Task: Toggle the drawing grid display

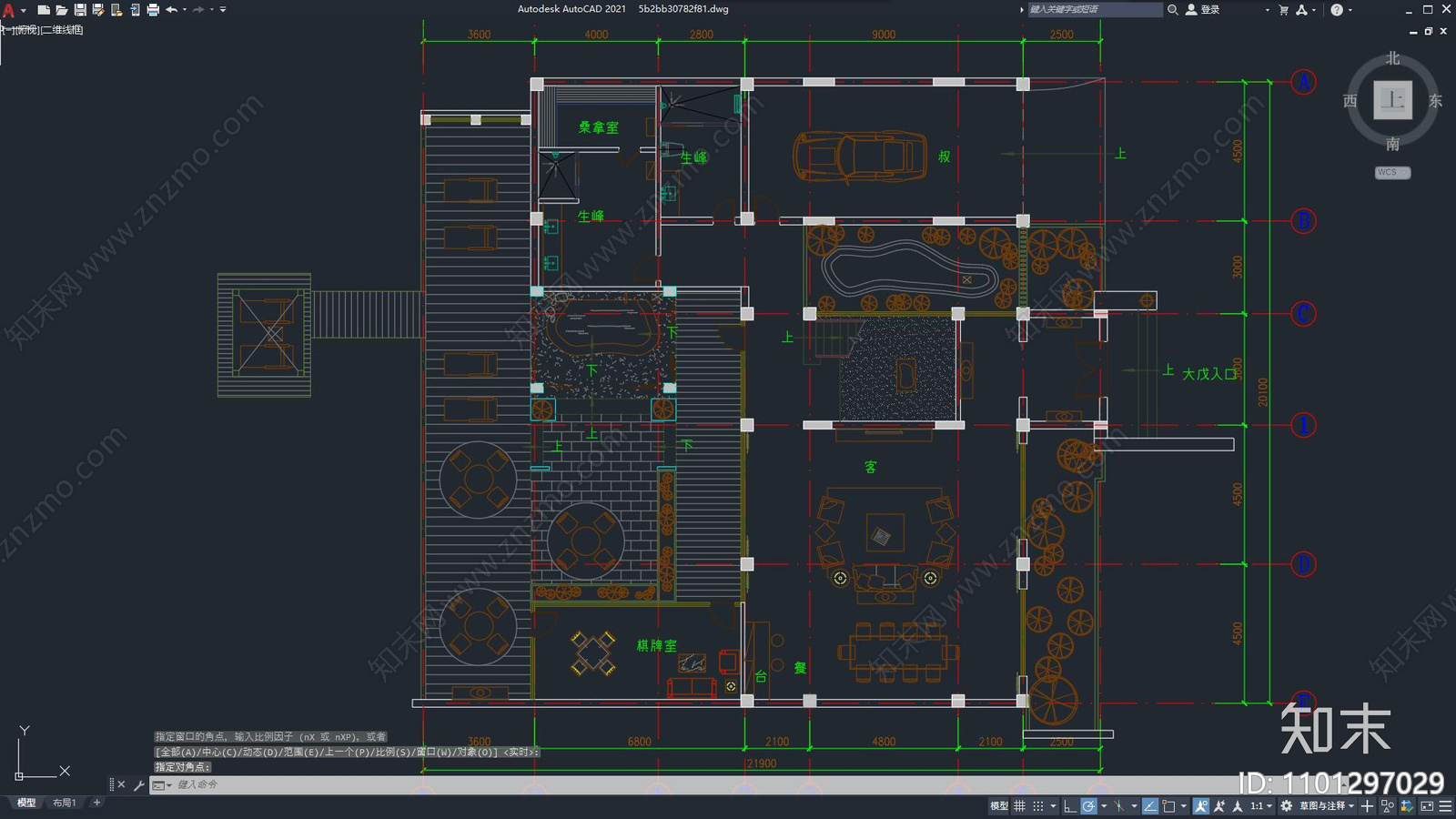Action: click(x=1019, y=805)
